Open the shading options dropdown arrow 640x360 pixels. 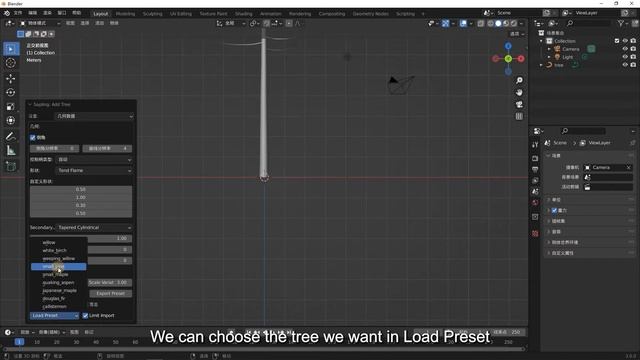point(522,24)
